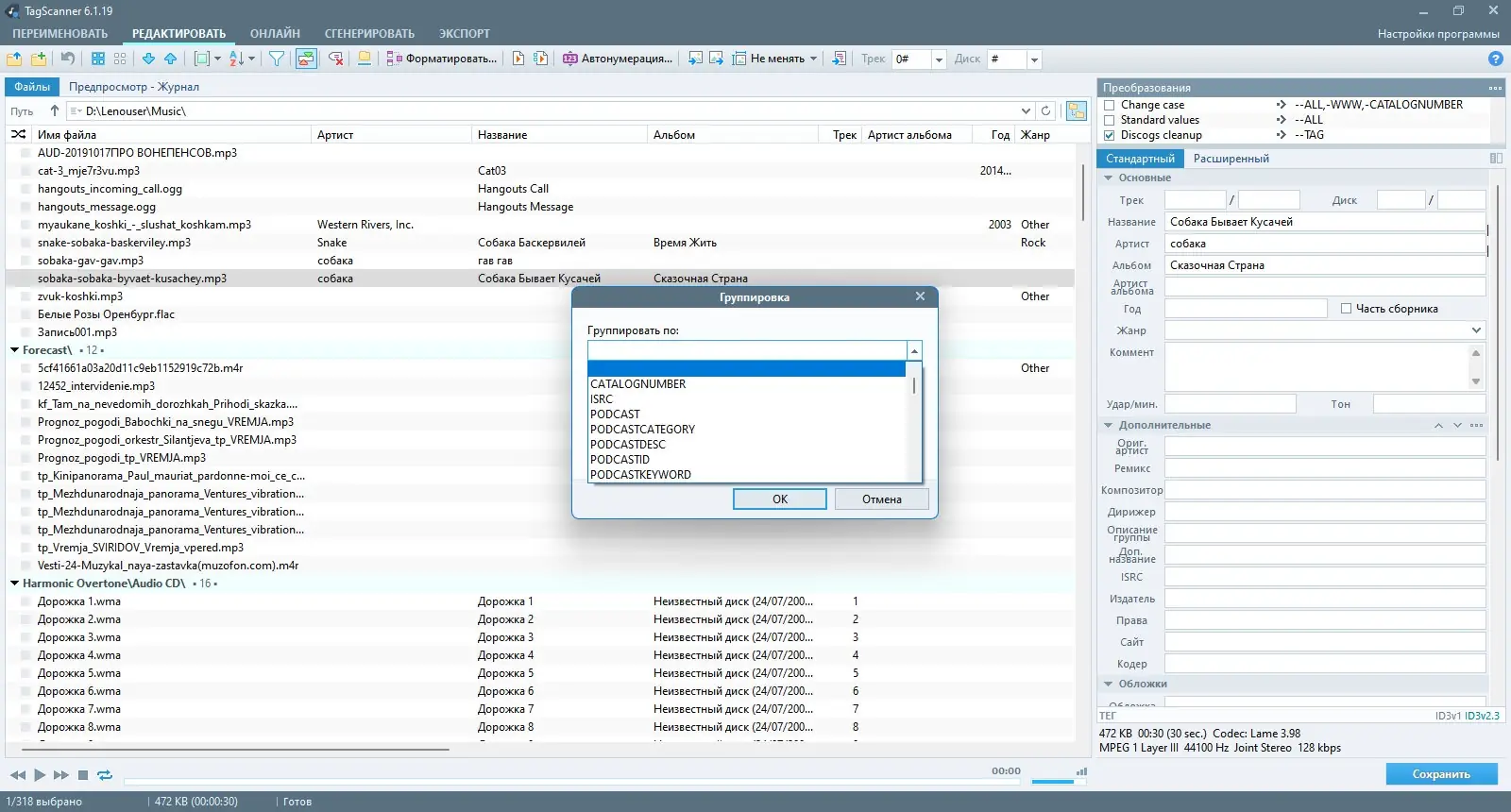Click the go up directory arrow

54,111
